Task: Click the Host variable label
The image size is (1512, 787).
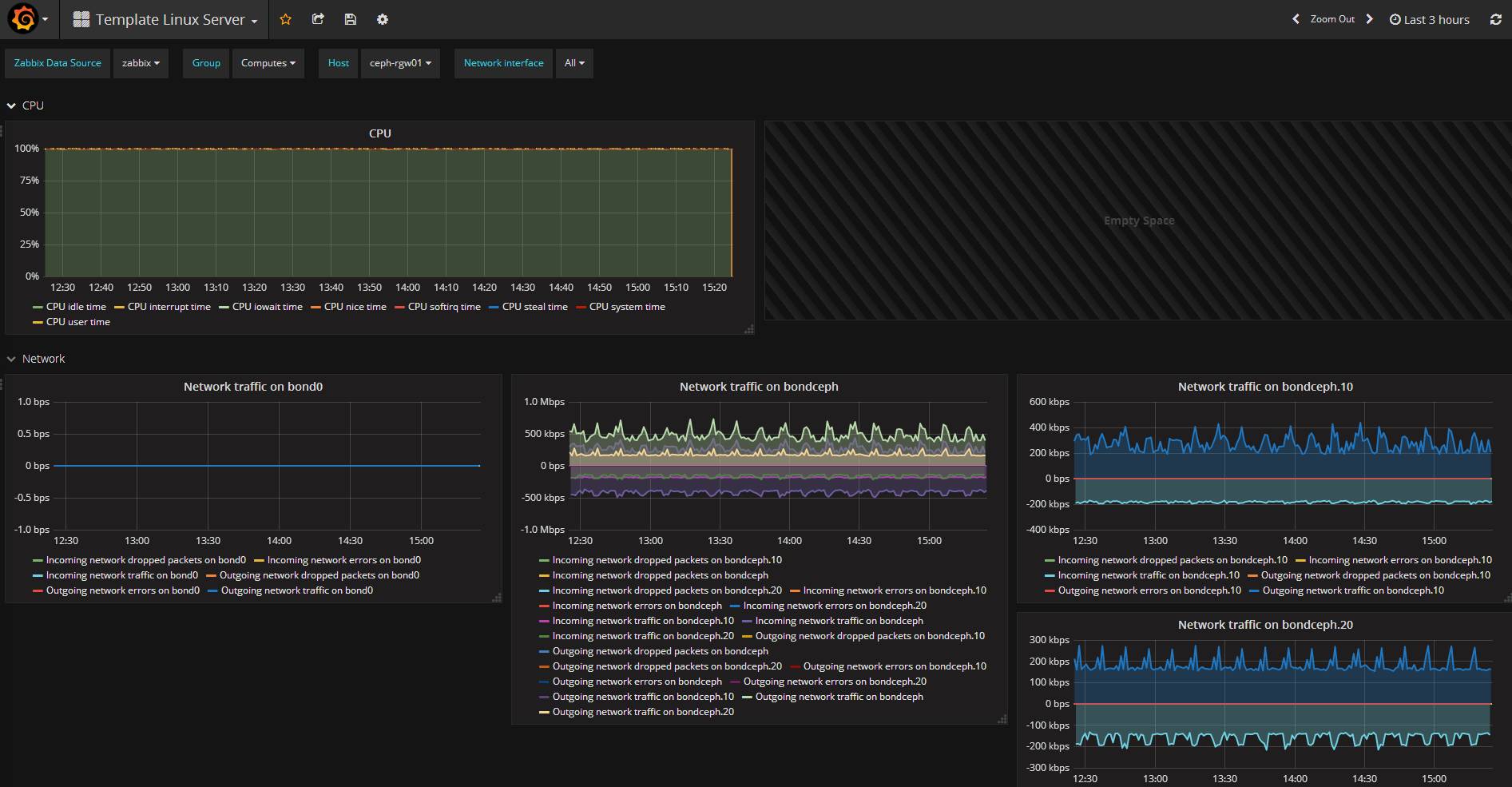Action: pyautogui.click(x=339, y=63)
